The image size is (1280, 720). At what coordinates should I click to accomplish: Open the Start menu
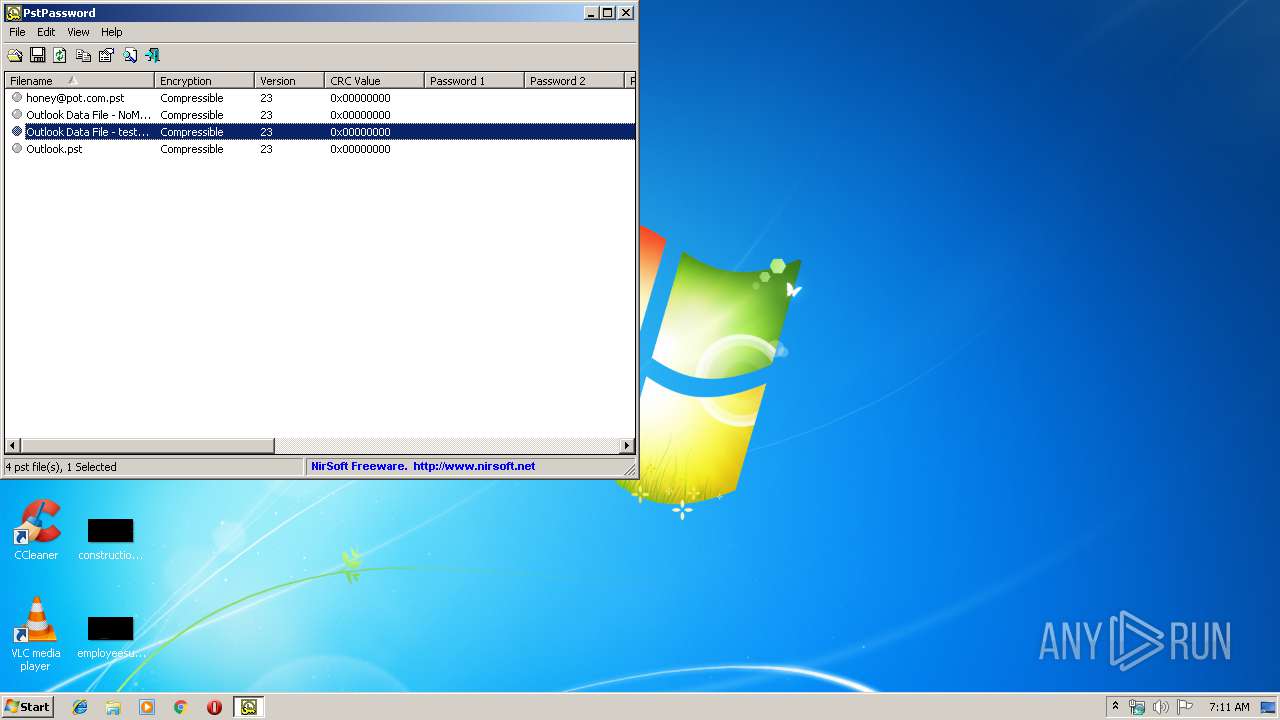(x=27, y=707)
